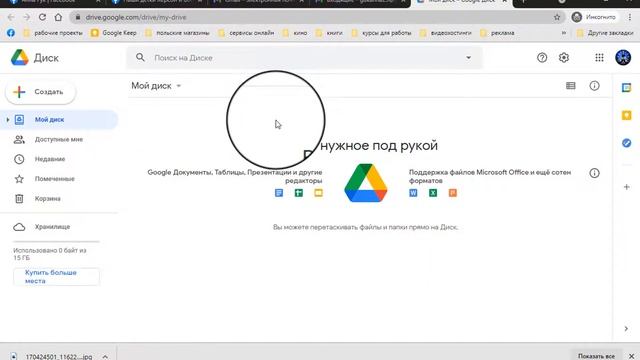Viewport: 640px width, 360px height.
Task: Open Доступные мне section
Action: coord(58,139)
